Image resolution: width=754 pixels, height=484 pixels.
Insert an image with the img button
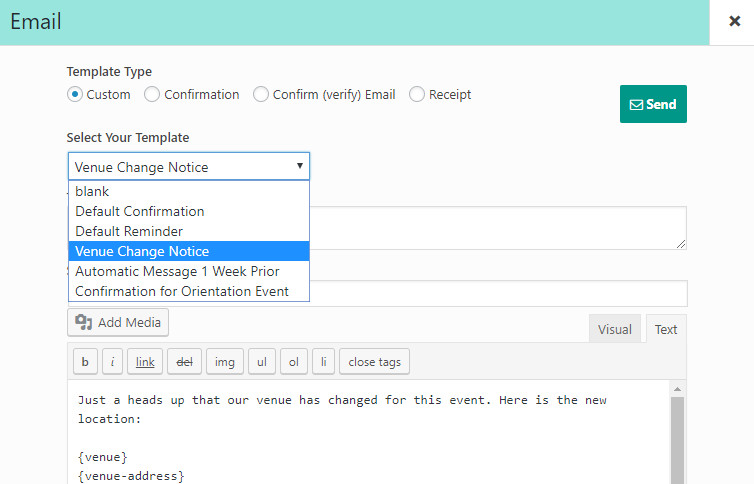click(x=225, y=361)
